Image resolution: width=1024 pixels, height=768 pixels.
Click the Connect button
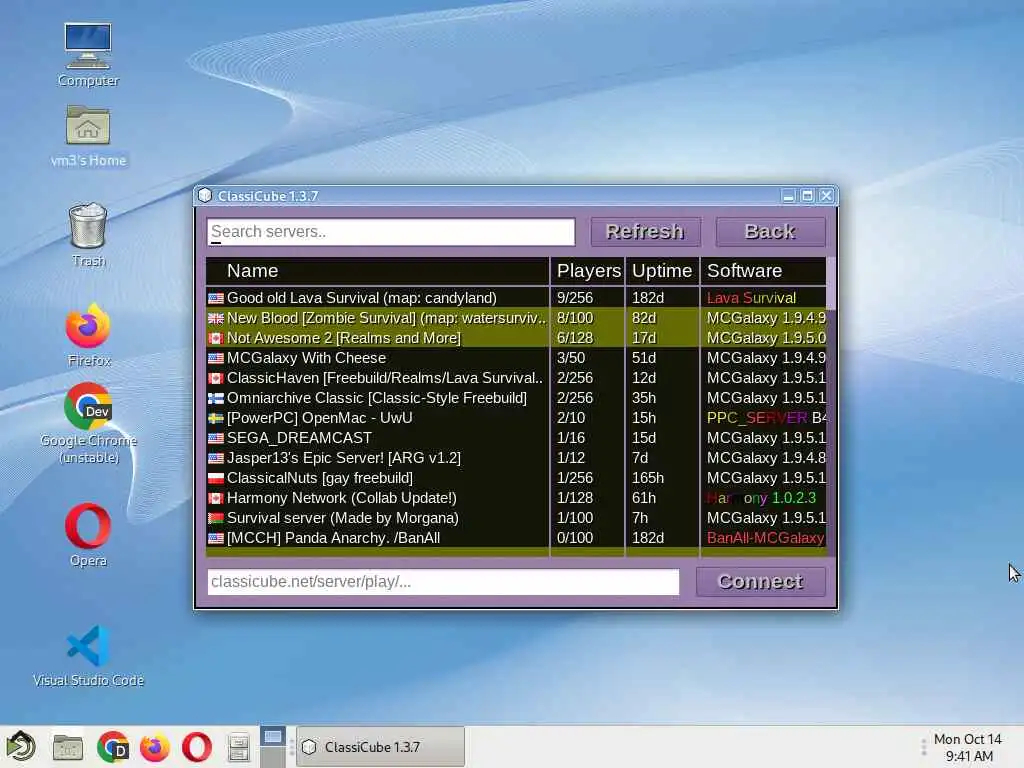760,581
